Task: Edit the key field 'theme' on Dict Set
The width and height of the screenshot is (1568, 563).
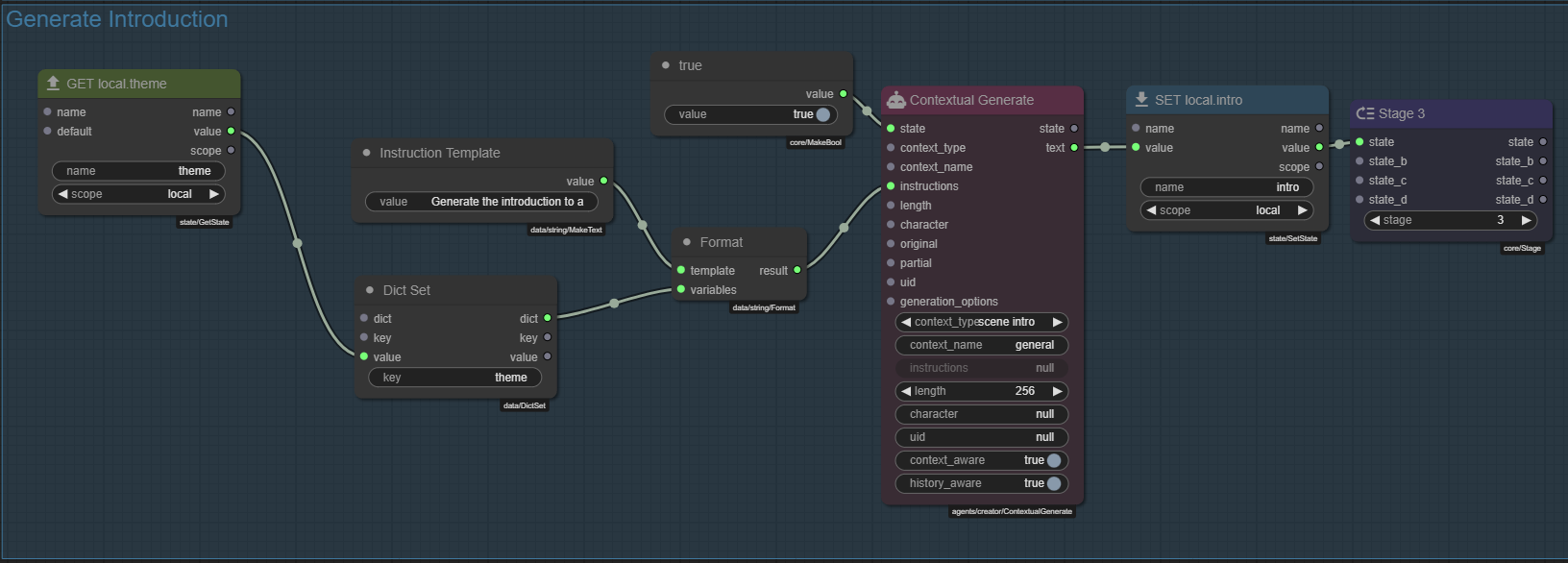Action: coord(455,378)
